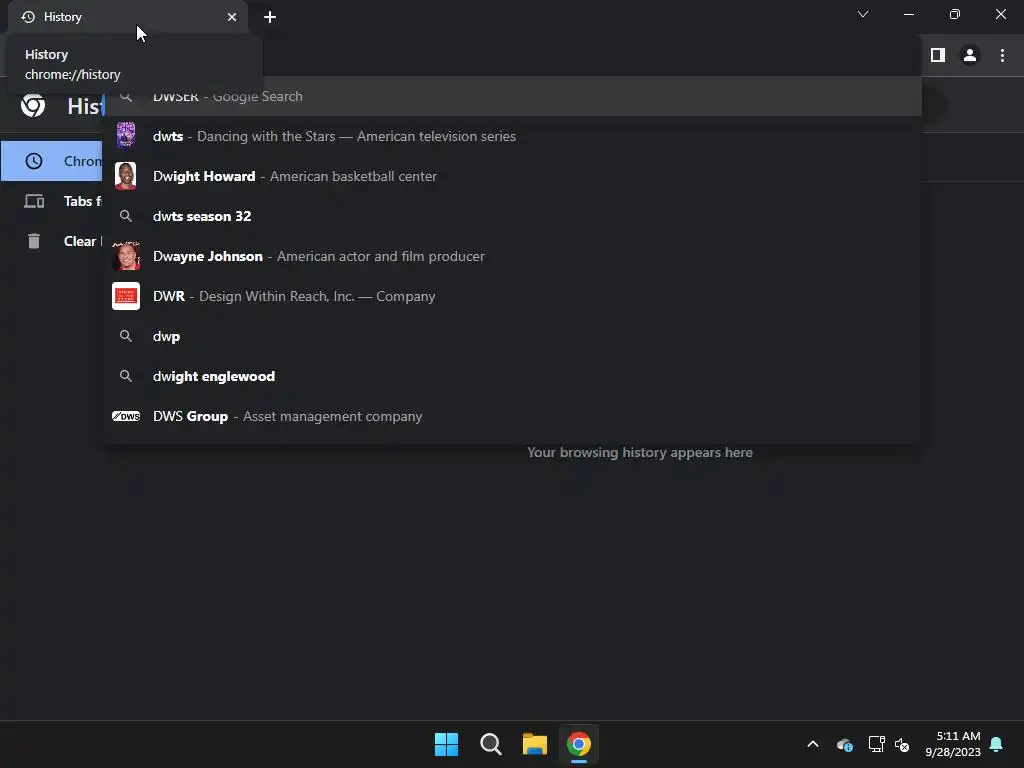The image size is (1024, 768).
Task: Click the DWS Group logo icon
Action: (x=125, y=416)
